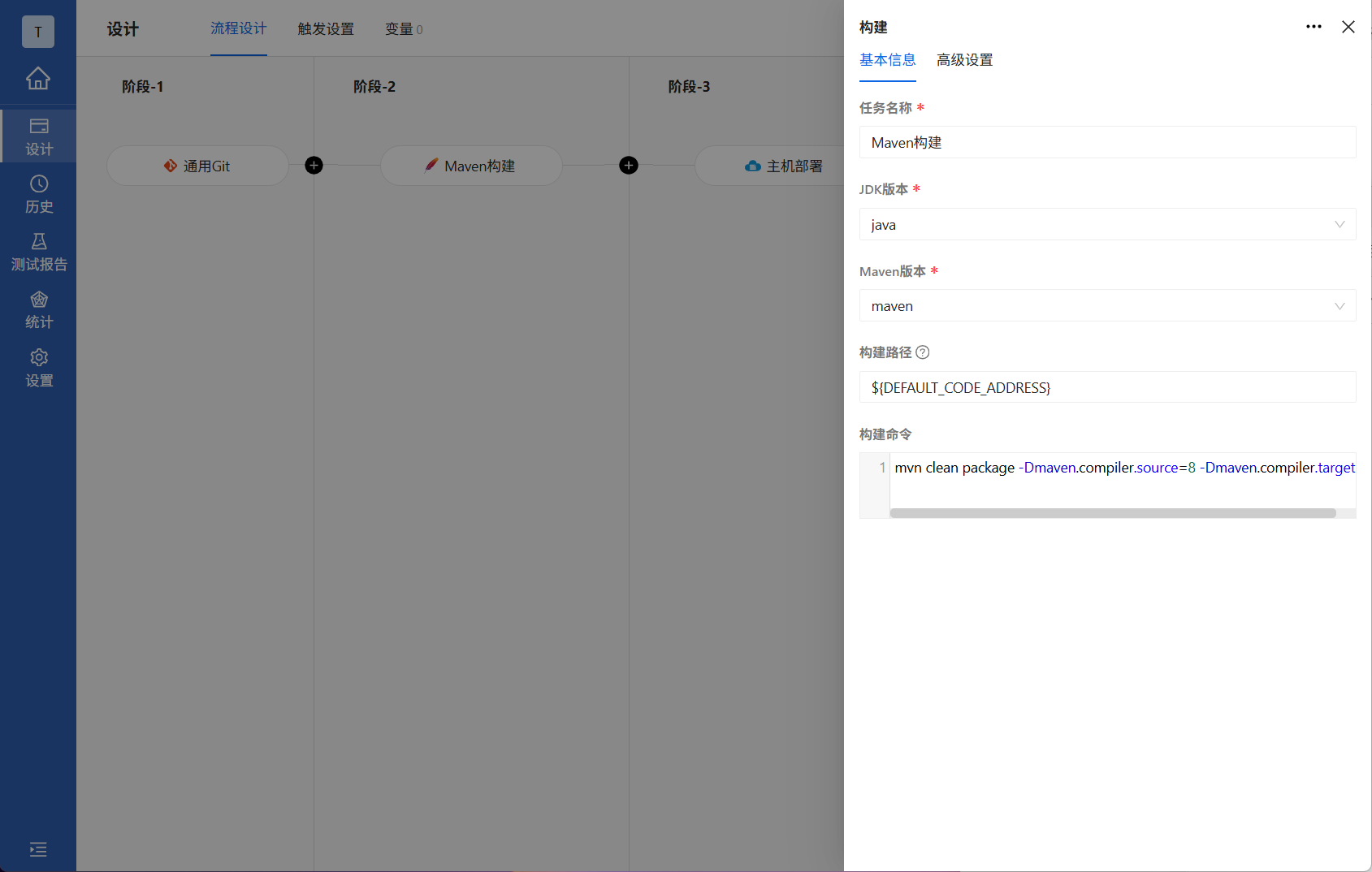Collapse the sidebar via bottom icon
The width and height of the screenshot is (1372, 872).
click(x=38, y=849)
